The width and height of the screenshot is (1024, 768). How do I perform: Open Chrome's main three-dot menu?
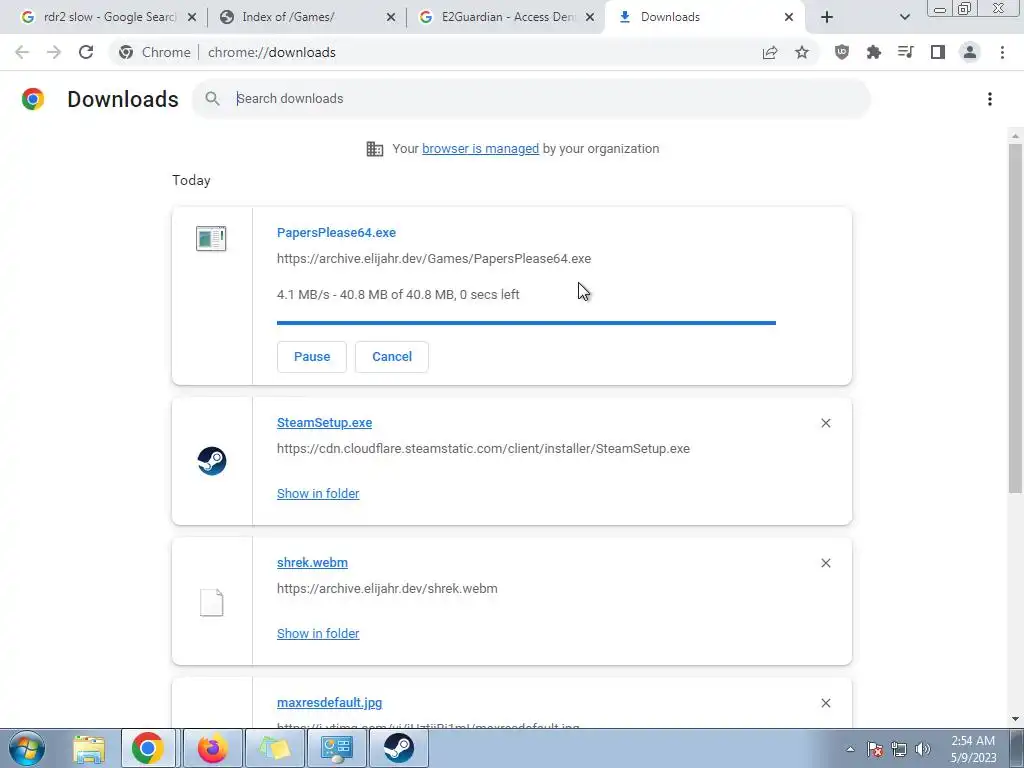point(1002,52)
